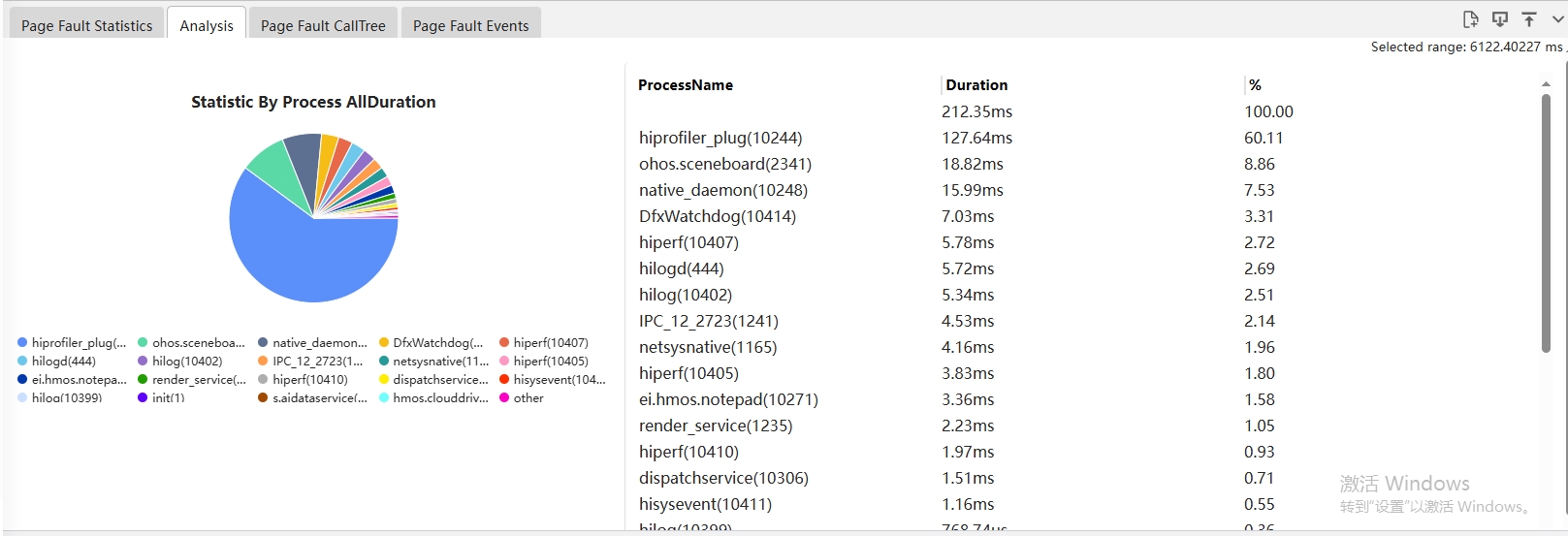The height and width of the screenshot is (536, 1568).
Task: Click the import download icon in toolbar
Action: (x=1500, y=19)
